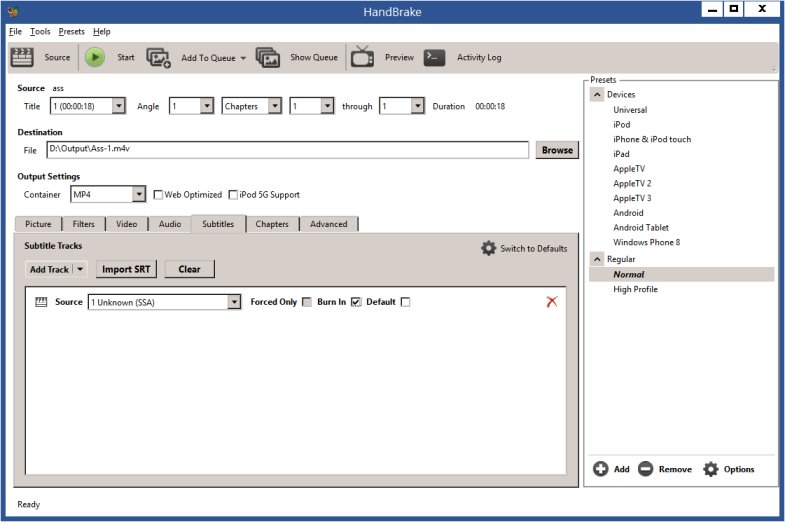Open the File menu
The width and height of the screenshot is (785, 522).
16,32
